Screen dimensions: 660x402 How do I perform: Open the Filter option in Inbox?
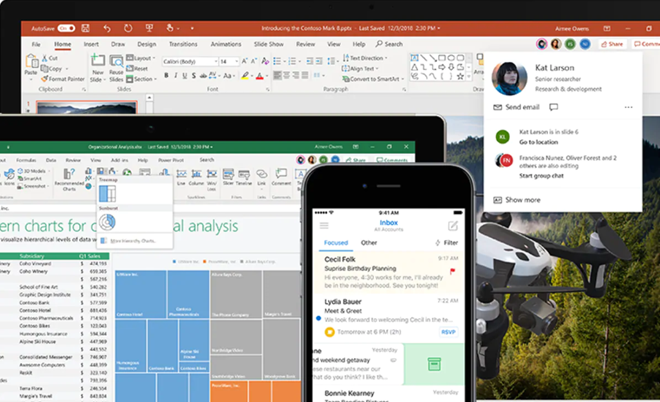tap(447, 243)
